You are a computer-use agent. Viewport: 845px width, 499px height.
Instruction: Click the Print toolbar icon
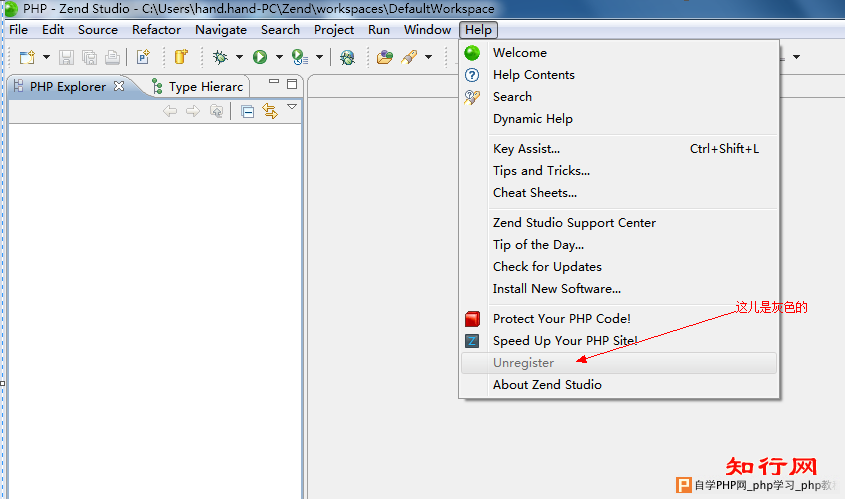[112, 57]
